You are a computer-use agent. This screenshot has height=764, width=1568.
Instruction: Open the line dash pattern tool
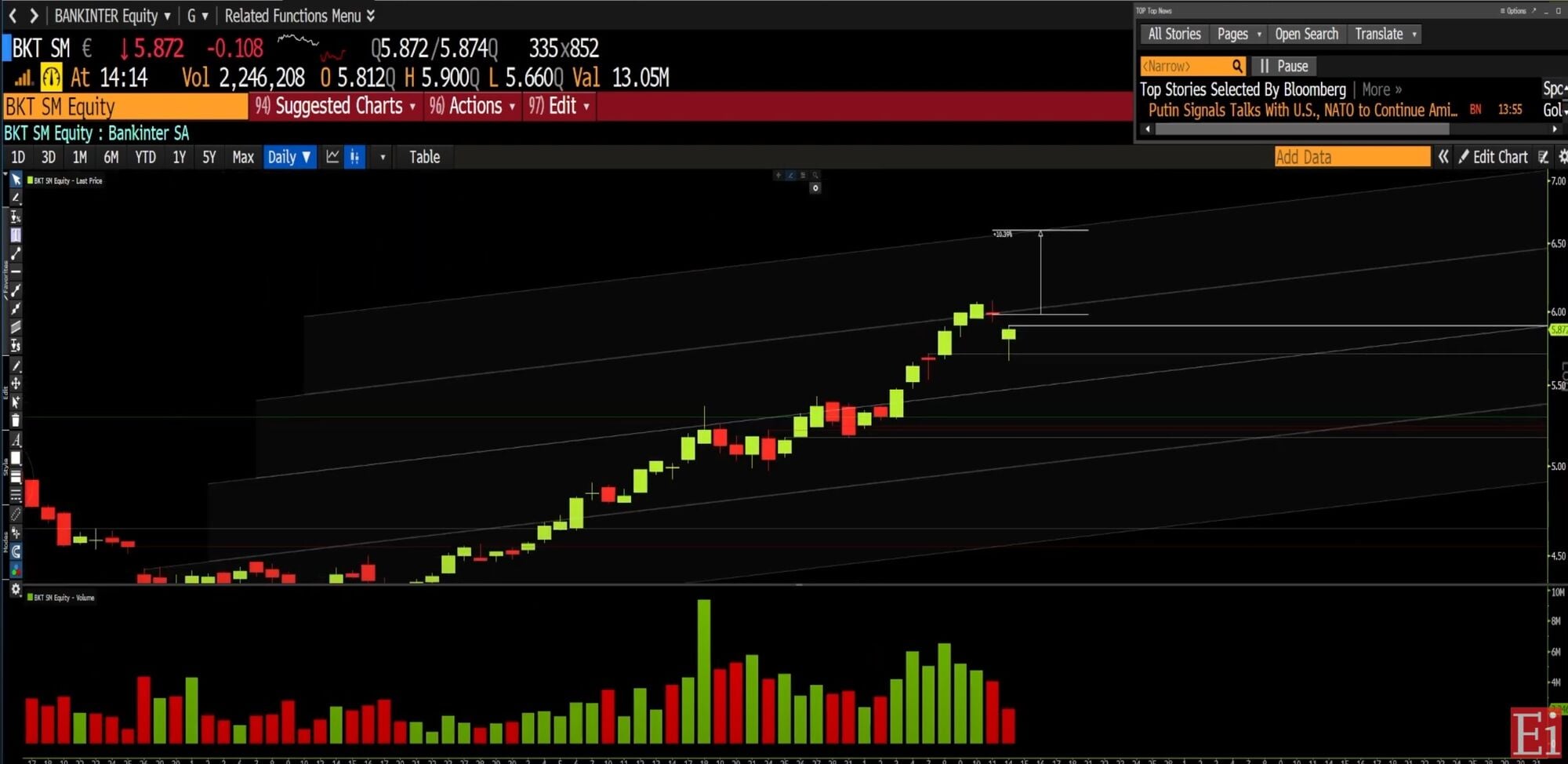(16, 495)
